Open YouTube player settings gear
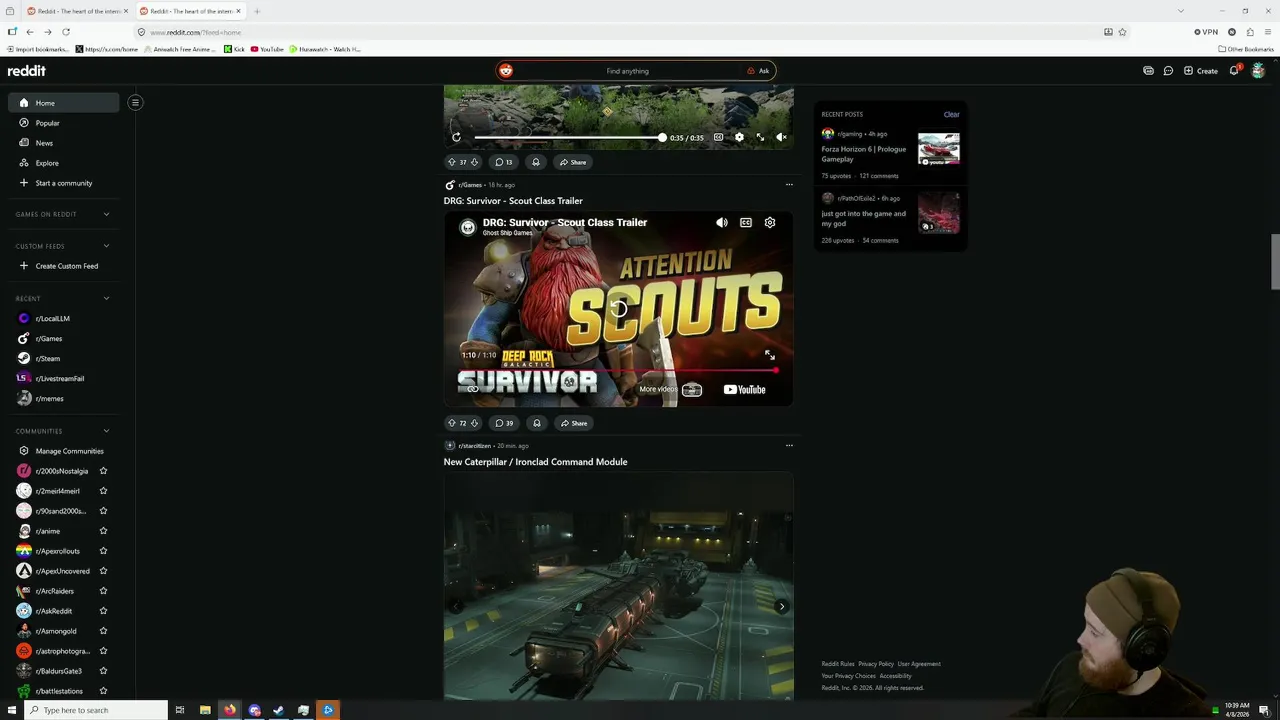 [x=770, y=223]
